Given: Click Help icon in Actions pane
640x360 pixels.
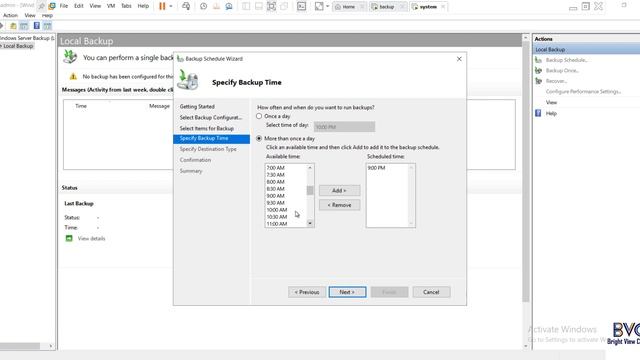Looking at the screenshot, I should [538, 113].
